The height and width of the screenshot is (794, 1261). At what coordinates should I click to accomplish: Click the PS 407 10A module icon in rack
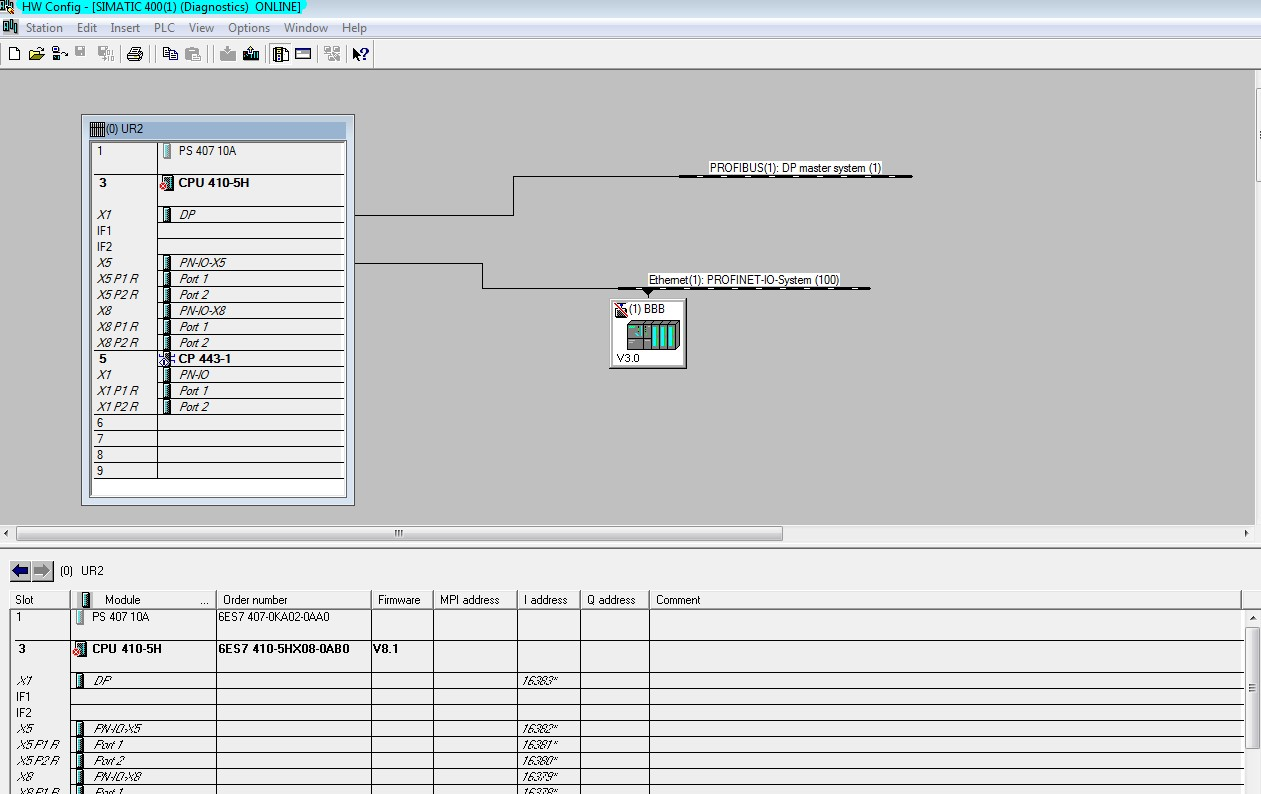[x=166, y=152]
